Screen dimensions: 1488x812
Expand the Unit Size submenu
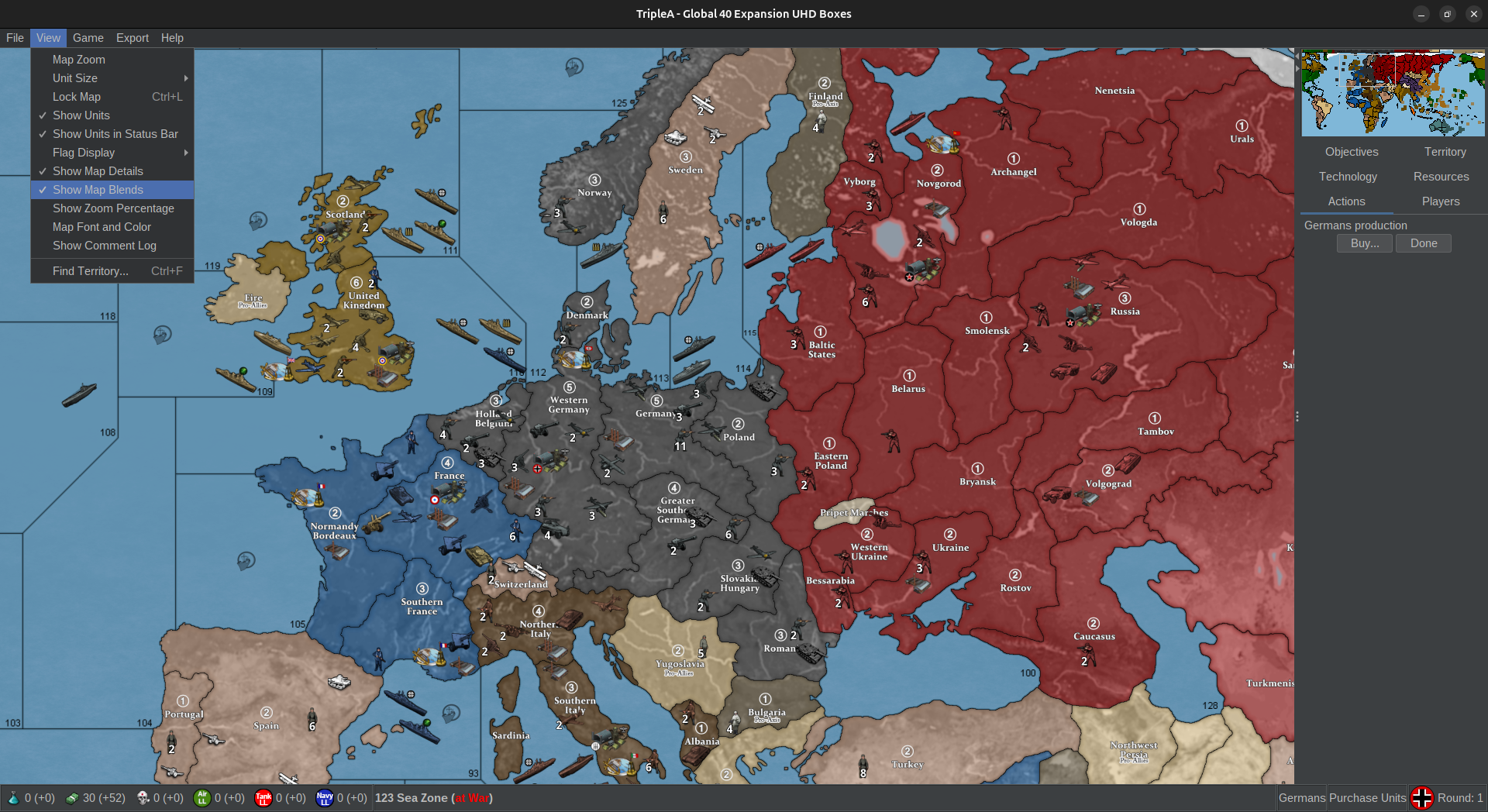click(x=112, y=78)
